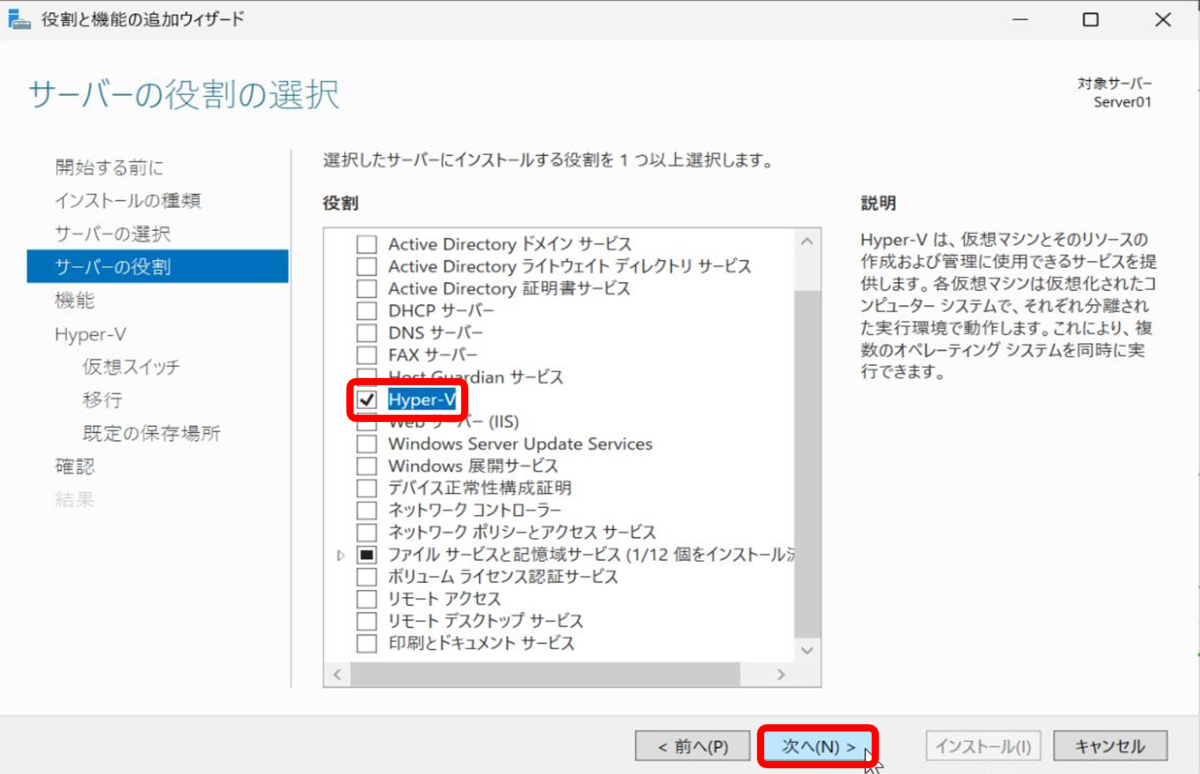Maximize the wizard window
Screen dimensions: 1200x774
(x=1091, y=19)
